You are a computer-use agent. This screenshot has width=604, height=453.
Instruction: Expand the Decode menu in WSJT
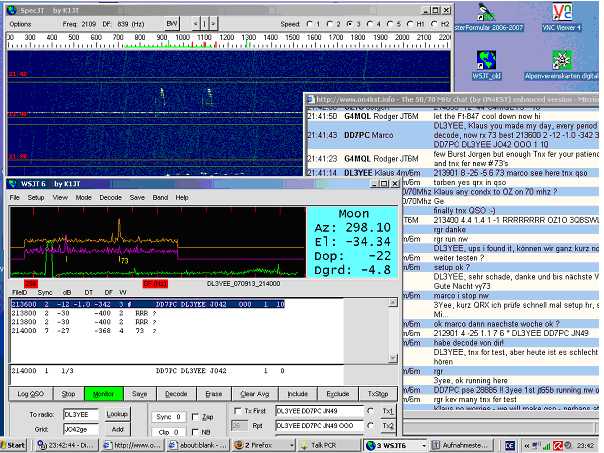[x=110, y=198]
